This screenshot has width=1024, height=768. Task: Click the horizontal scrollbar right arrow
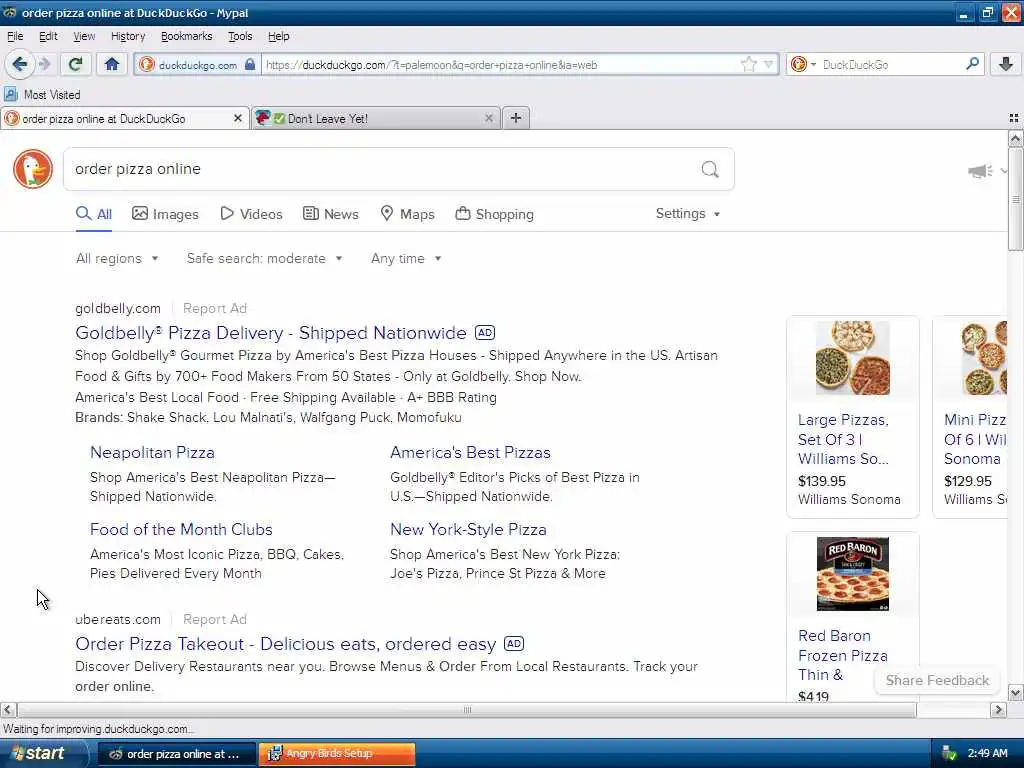click(998, 710)
